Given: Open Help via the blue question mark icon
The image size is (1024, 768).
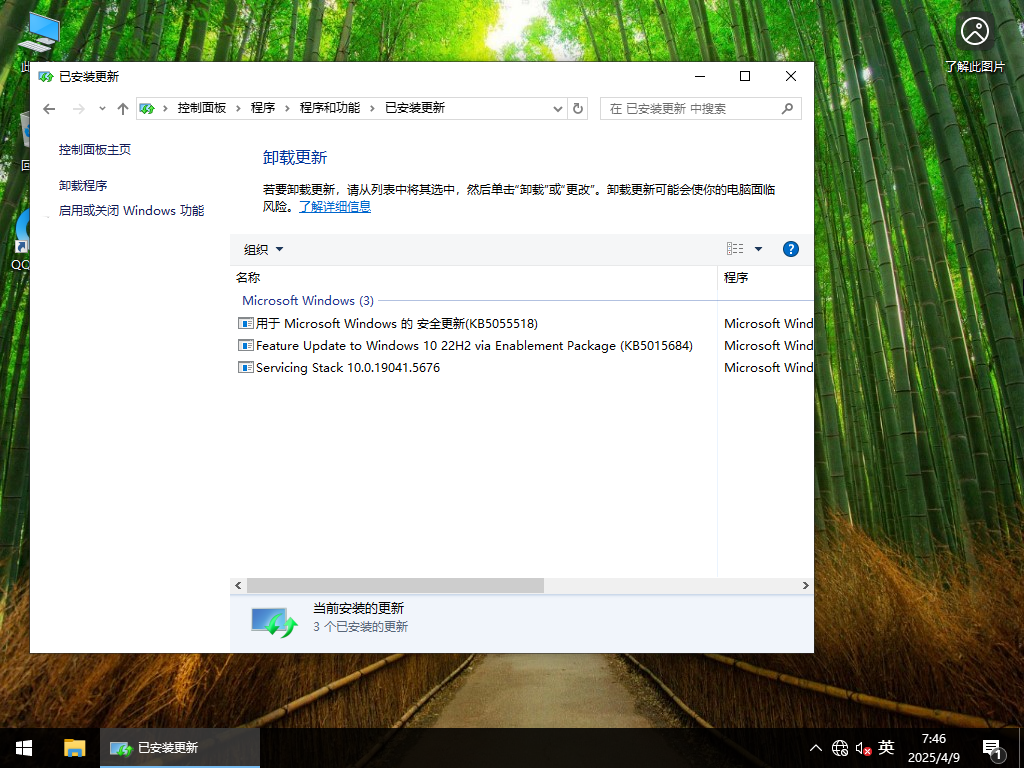Looking at the screenshot, I should coord(790,249).
